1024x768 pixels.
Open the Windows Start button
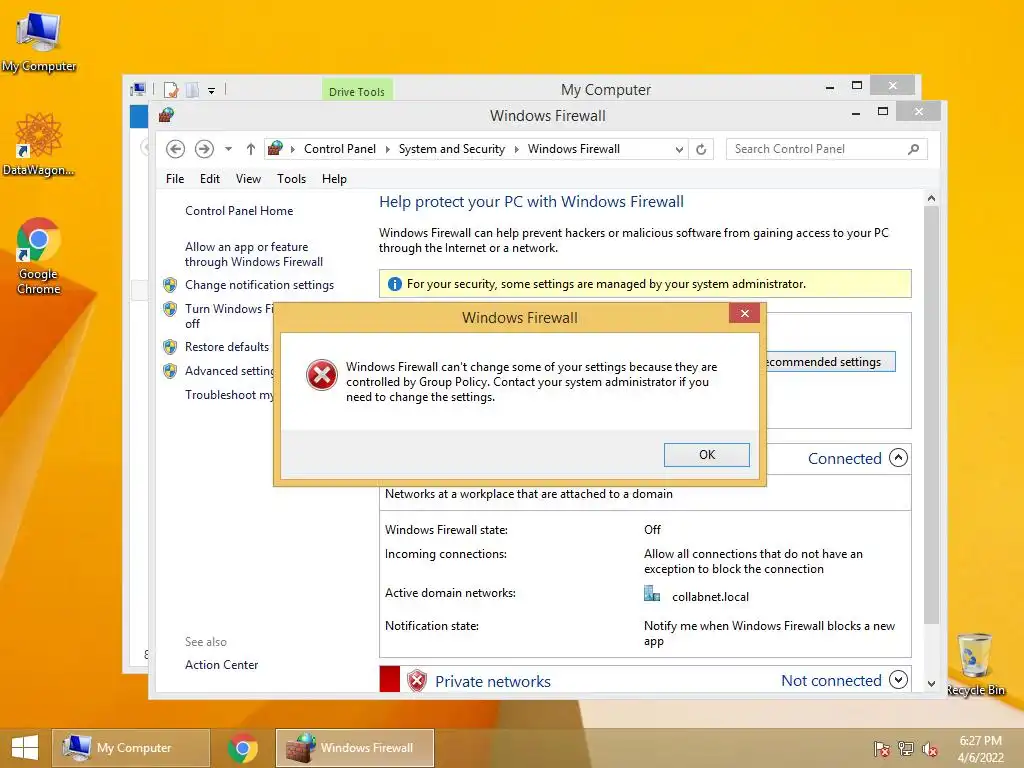[25, 748]
